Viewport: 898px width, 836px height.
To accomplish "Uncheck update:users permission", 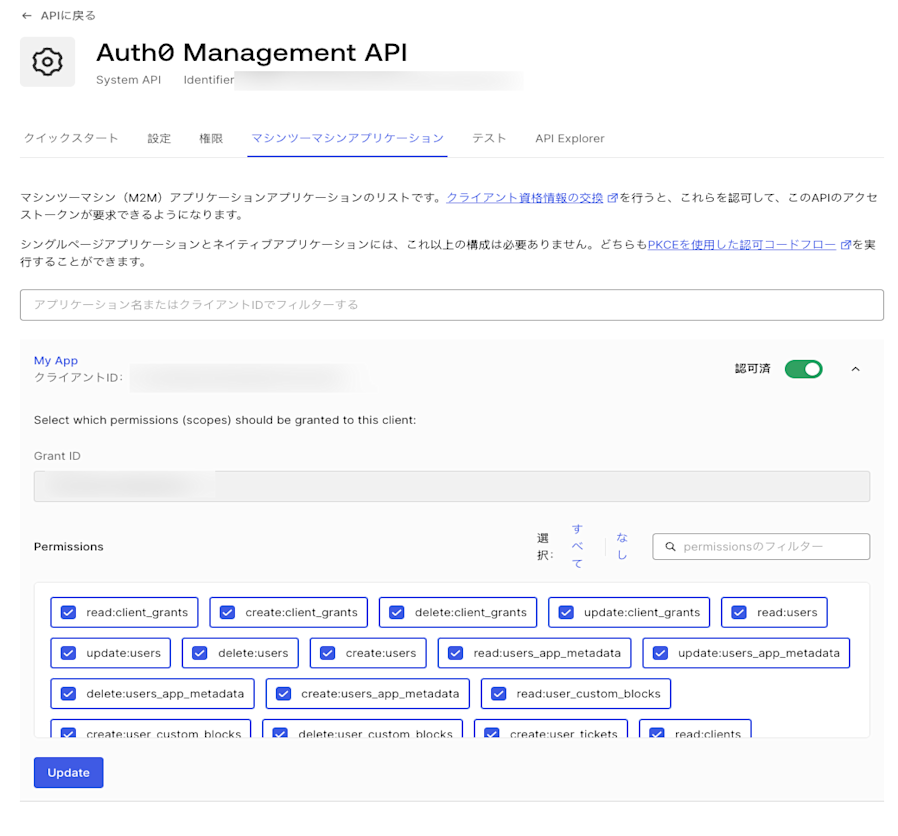I will 68,653.
